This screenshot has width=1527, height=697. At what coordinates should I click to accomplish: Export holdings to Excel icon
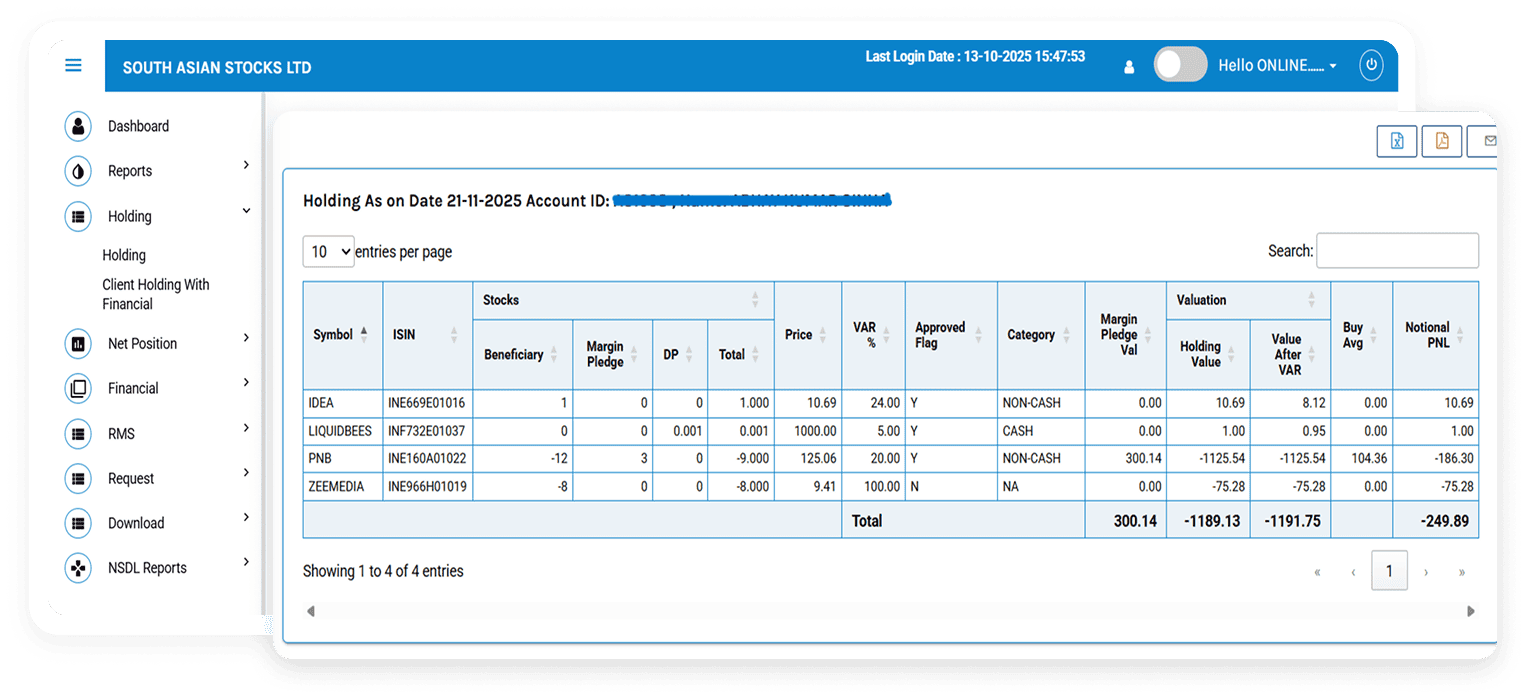[1397, 141]
